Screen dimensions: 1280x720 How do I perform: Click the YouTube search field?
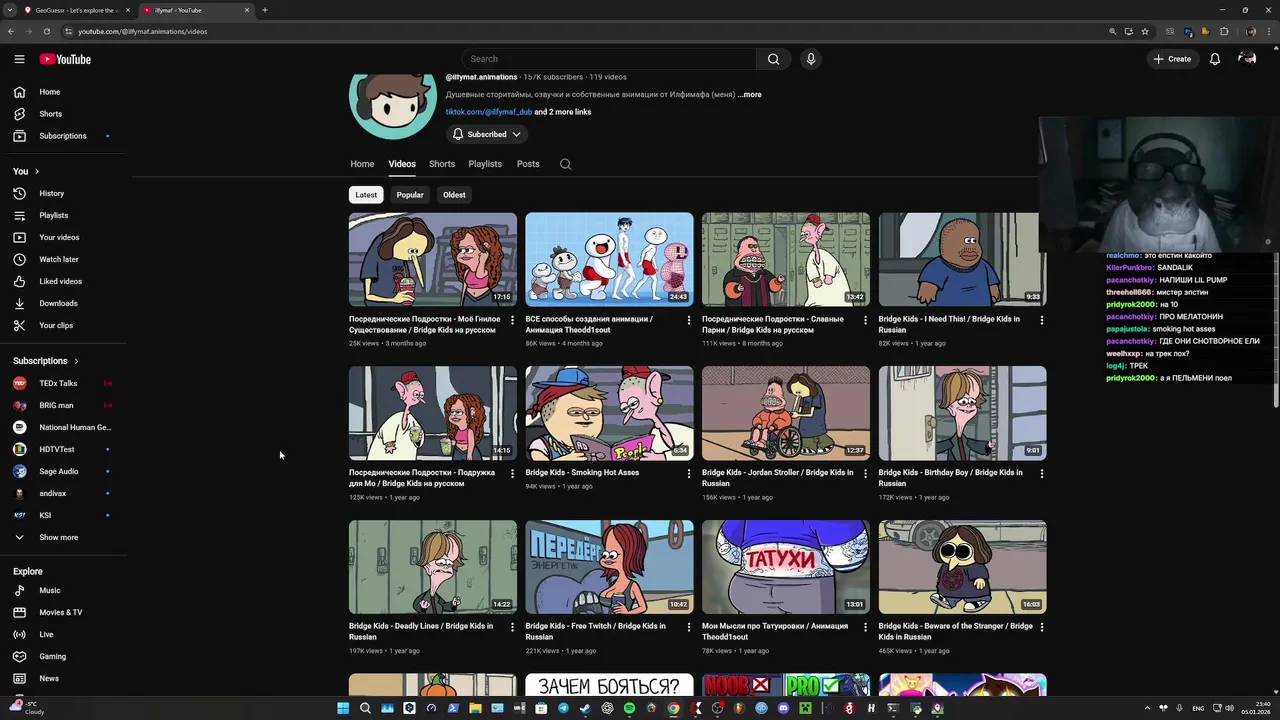click(x=610, y=59)
